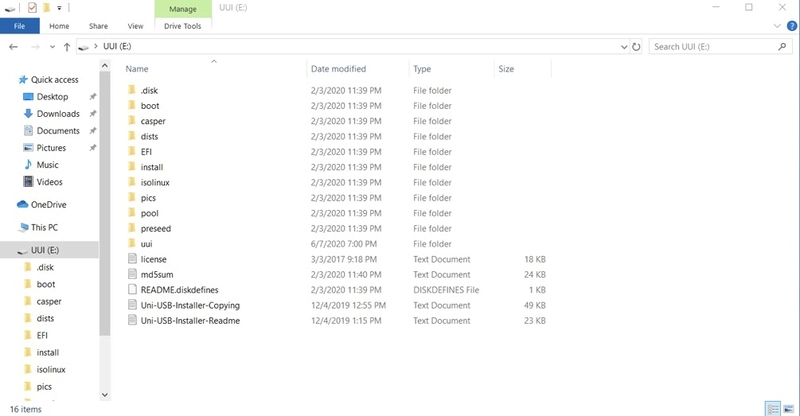The width and height of the screenshot is (800, 416).
Task: Open recent locations dropdown arrow
Action: (x=52, y=47)
